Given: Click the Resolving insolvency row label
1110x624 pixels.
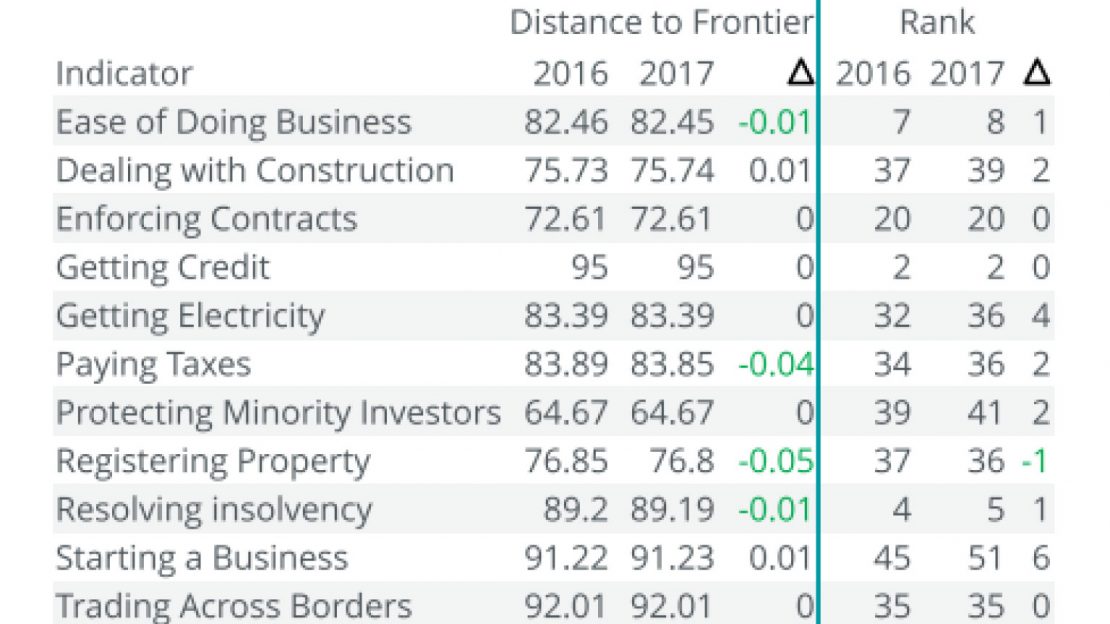Looking at the screenshot, I should pyautogui.click(x=214, y=509).
